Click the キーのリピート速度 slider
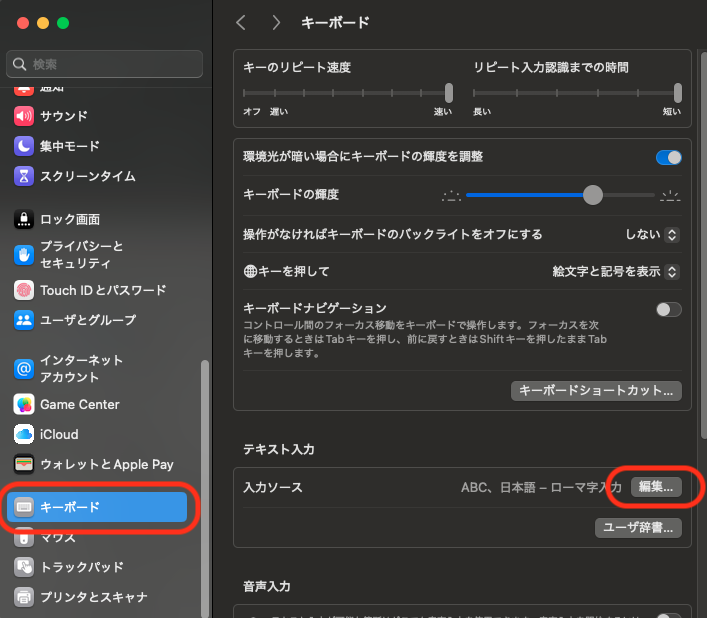Image resolution: width=707 pixels, height=618 pixels. point(347,93)
